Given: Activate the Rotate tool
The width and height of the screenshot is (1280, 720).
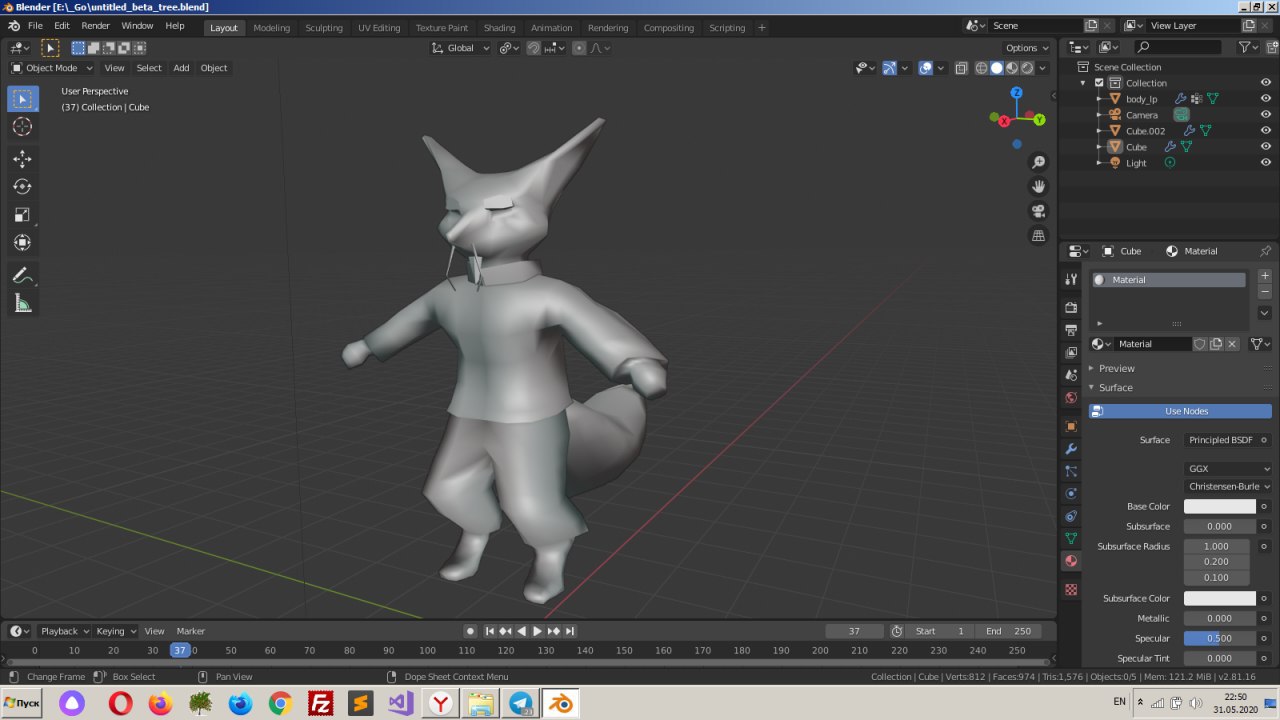Looking at the screenshot, I should click(22, 187).
